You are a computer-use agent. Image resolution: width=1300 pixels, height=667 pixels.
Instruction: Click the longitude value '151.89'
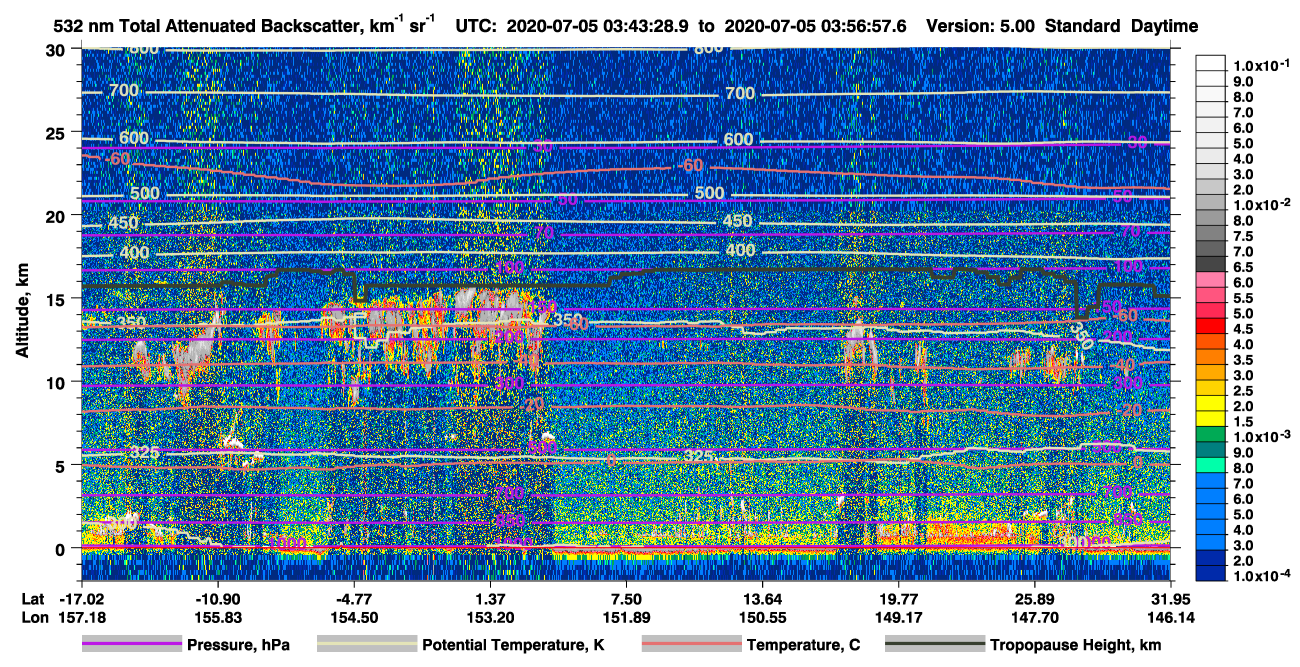click(x=625, y=618)
